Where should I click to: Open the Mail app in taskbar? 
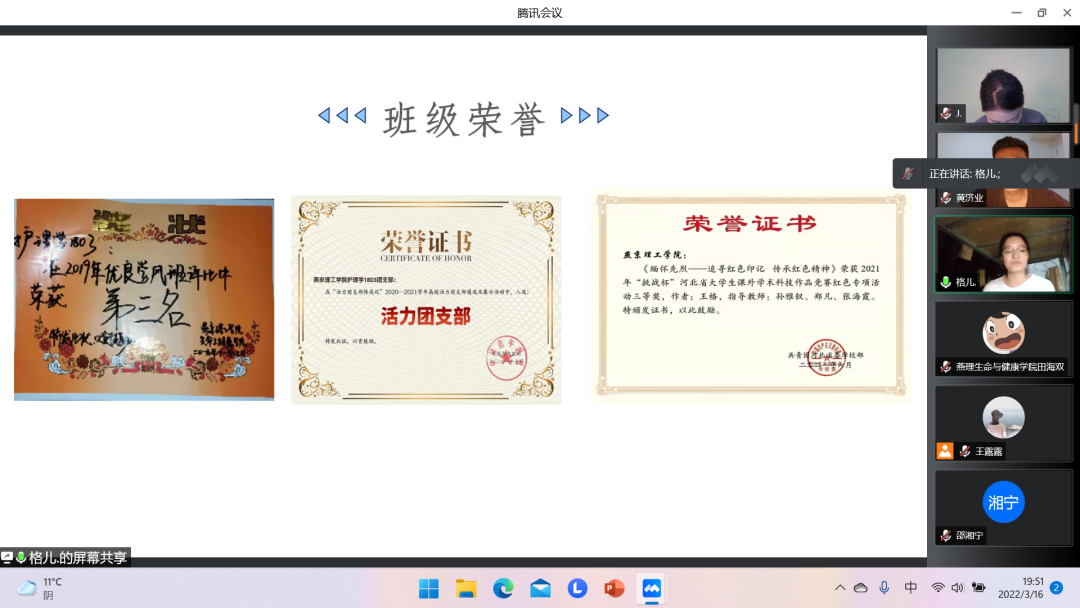(540, 588)
